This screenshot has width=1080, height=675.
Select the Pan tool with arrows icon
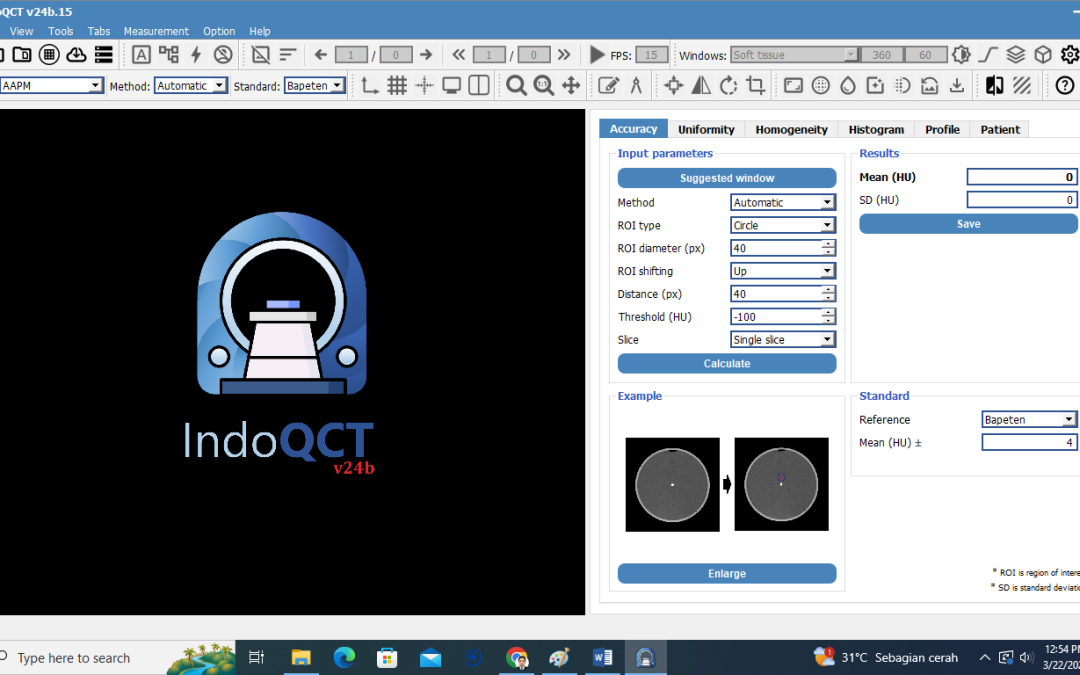click(570, 85)
